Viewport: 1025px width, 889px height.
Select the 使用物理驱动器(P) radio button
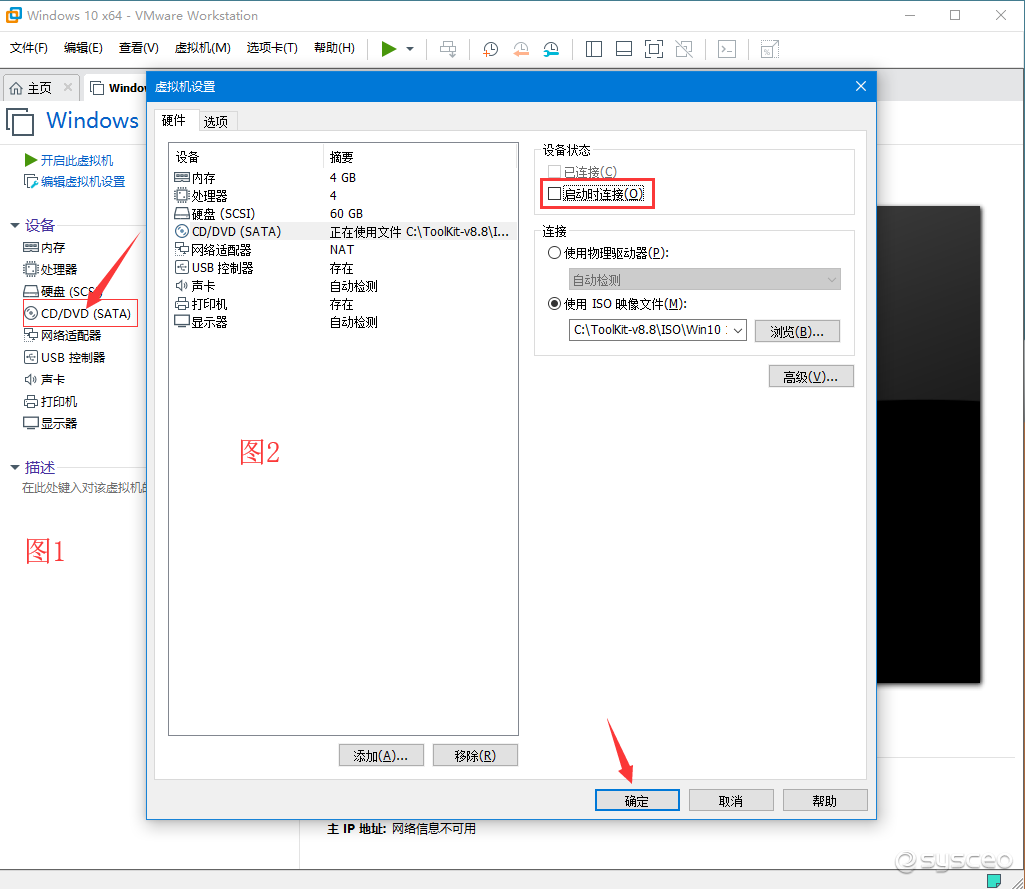pyautogui.click(x=554, y=252)
